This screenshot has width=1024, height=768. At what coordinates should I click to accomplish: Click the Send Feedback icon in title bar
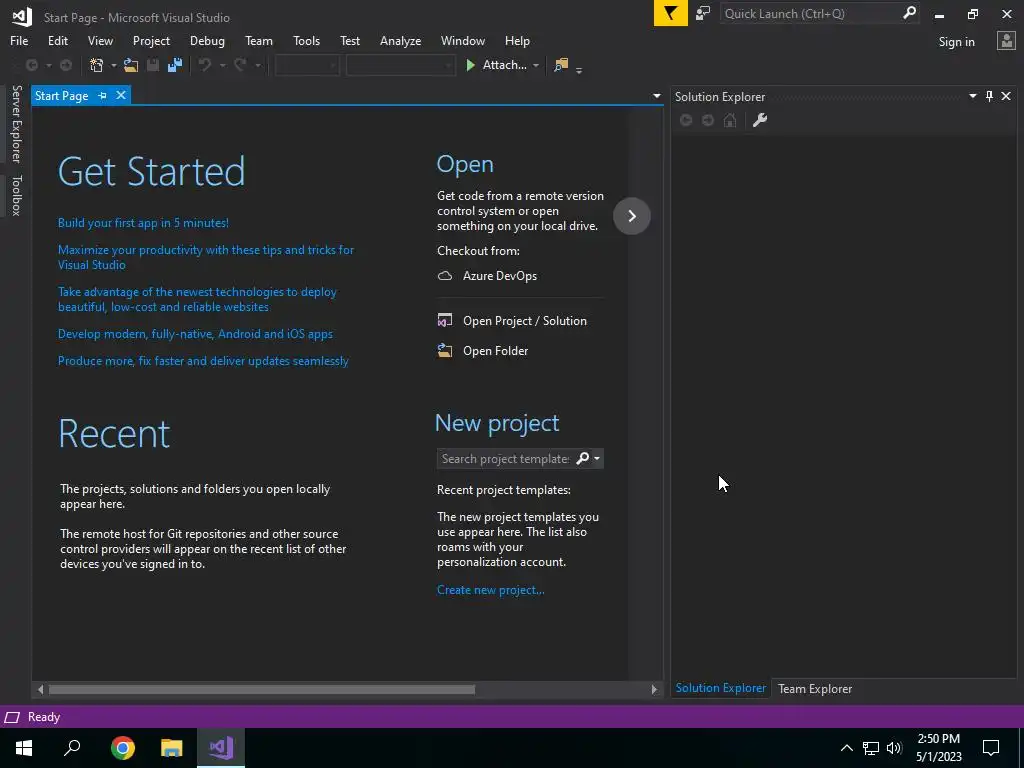point(703,13)
